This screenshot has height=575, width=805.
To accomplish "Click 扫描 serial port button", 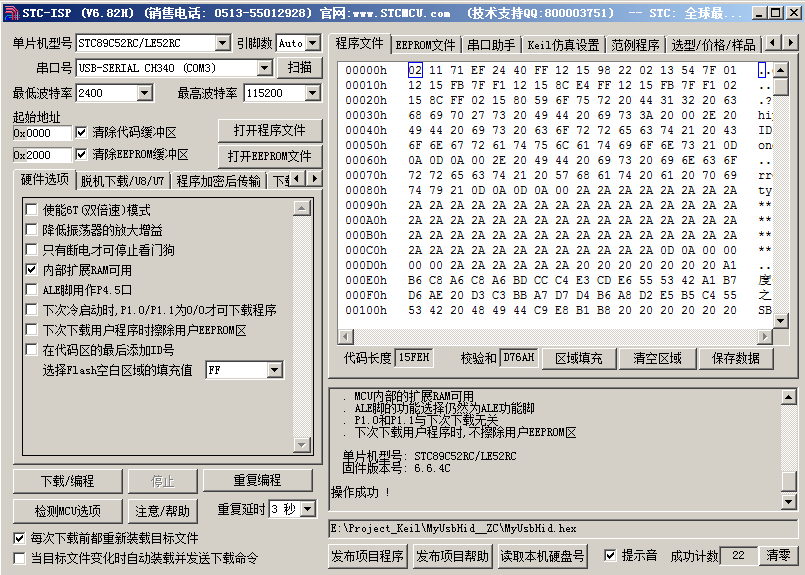I will [300, 67].
